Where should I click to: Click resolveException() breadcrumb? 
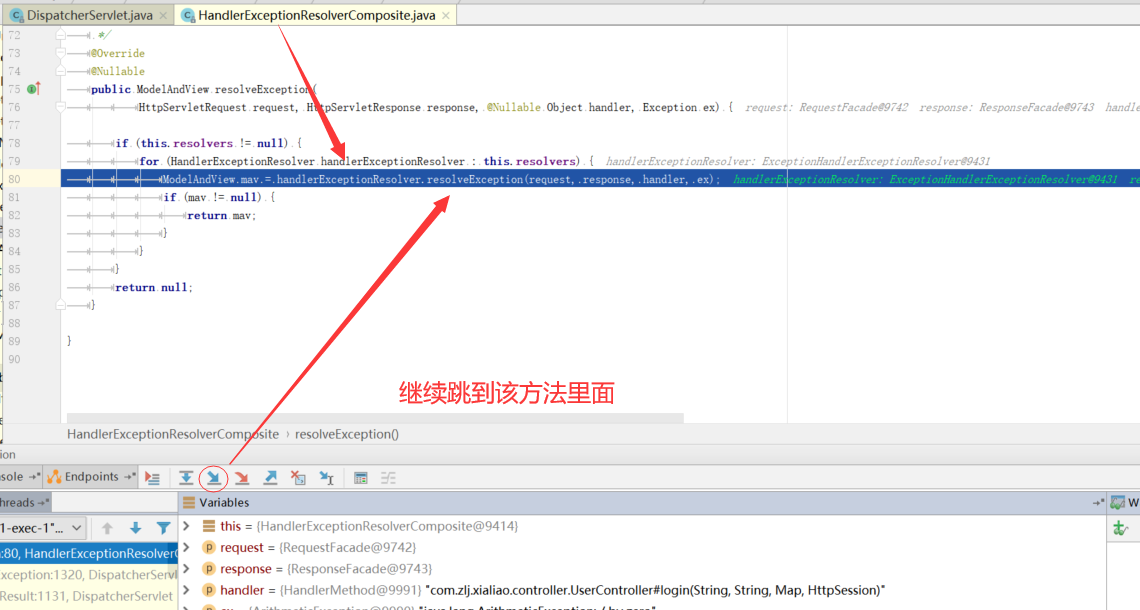347,434
